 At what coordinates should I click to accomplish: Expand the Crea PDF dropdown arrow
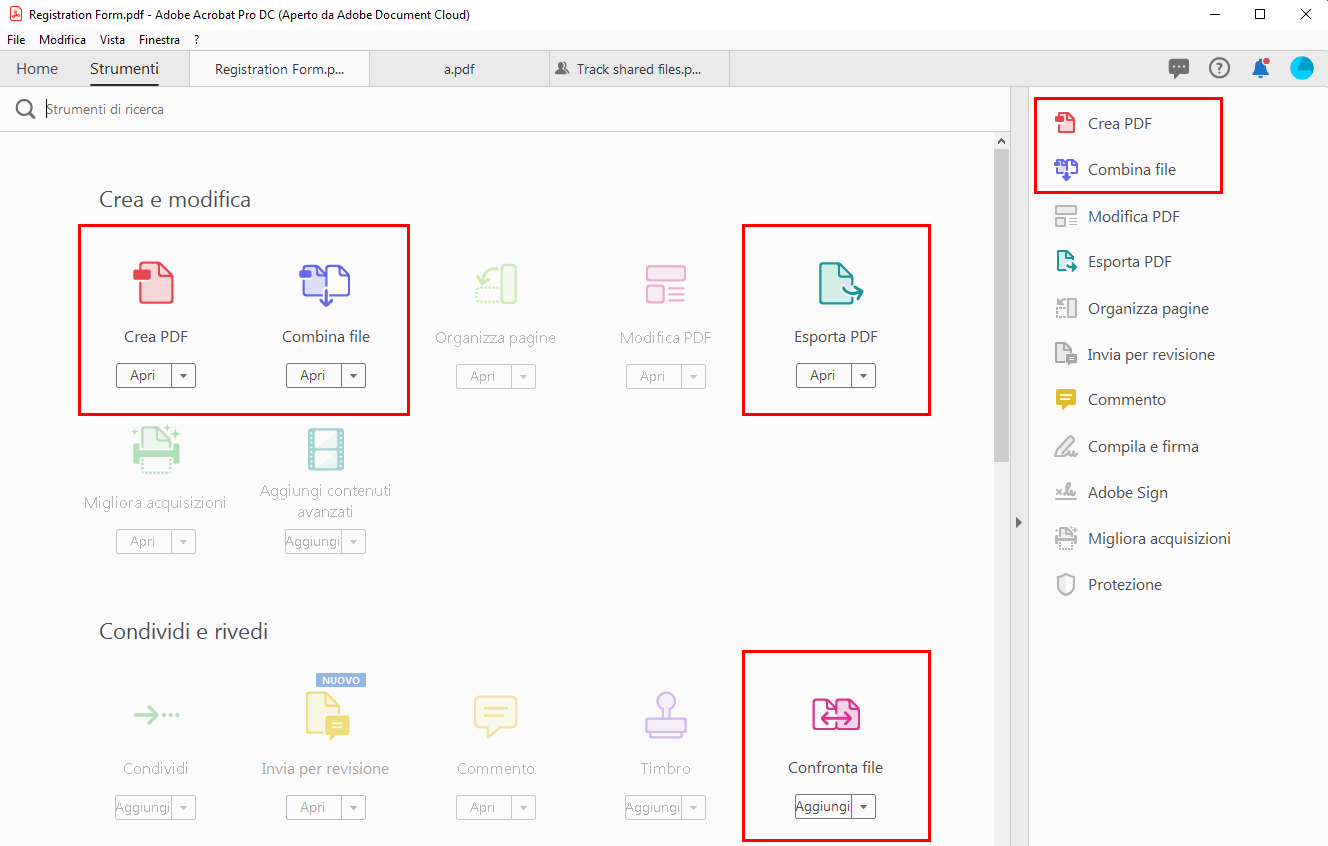(183, 375)
